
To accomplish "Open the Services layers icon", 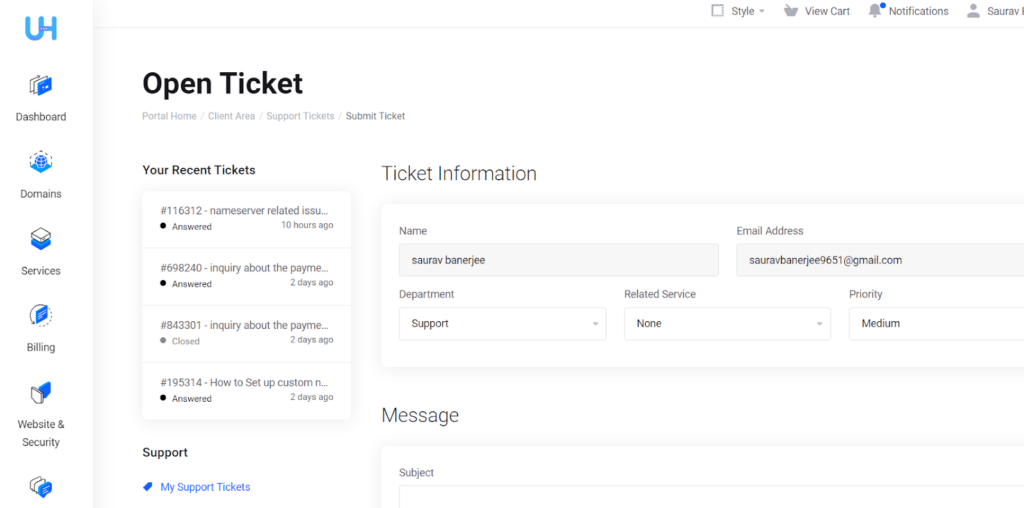I will [x=41, y=238].
